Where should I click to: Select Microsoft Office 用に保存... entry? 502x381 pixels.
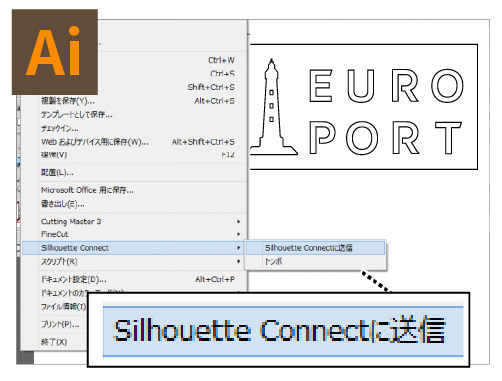[133, 190]
